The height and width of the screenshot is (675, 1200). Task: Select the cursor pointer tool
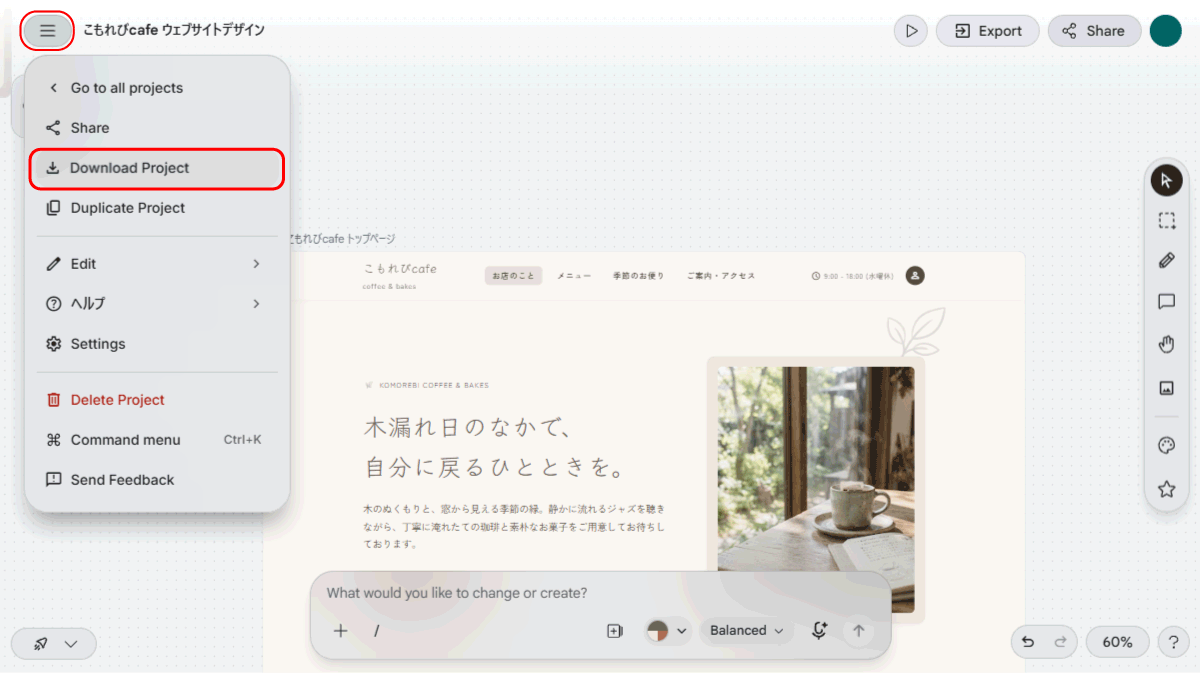tap(1166, 180)
